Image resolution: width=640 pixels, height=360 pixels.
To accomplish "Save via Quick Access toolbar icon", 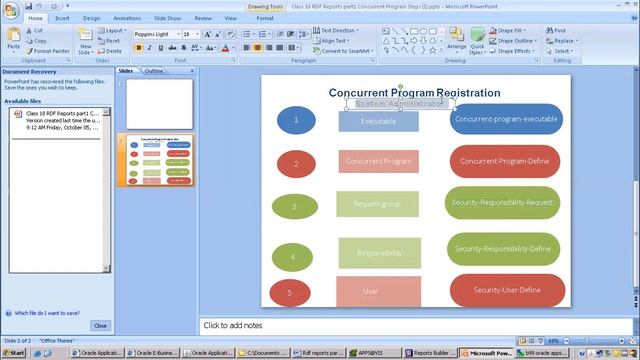I will [29, 6].
